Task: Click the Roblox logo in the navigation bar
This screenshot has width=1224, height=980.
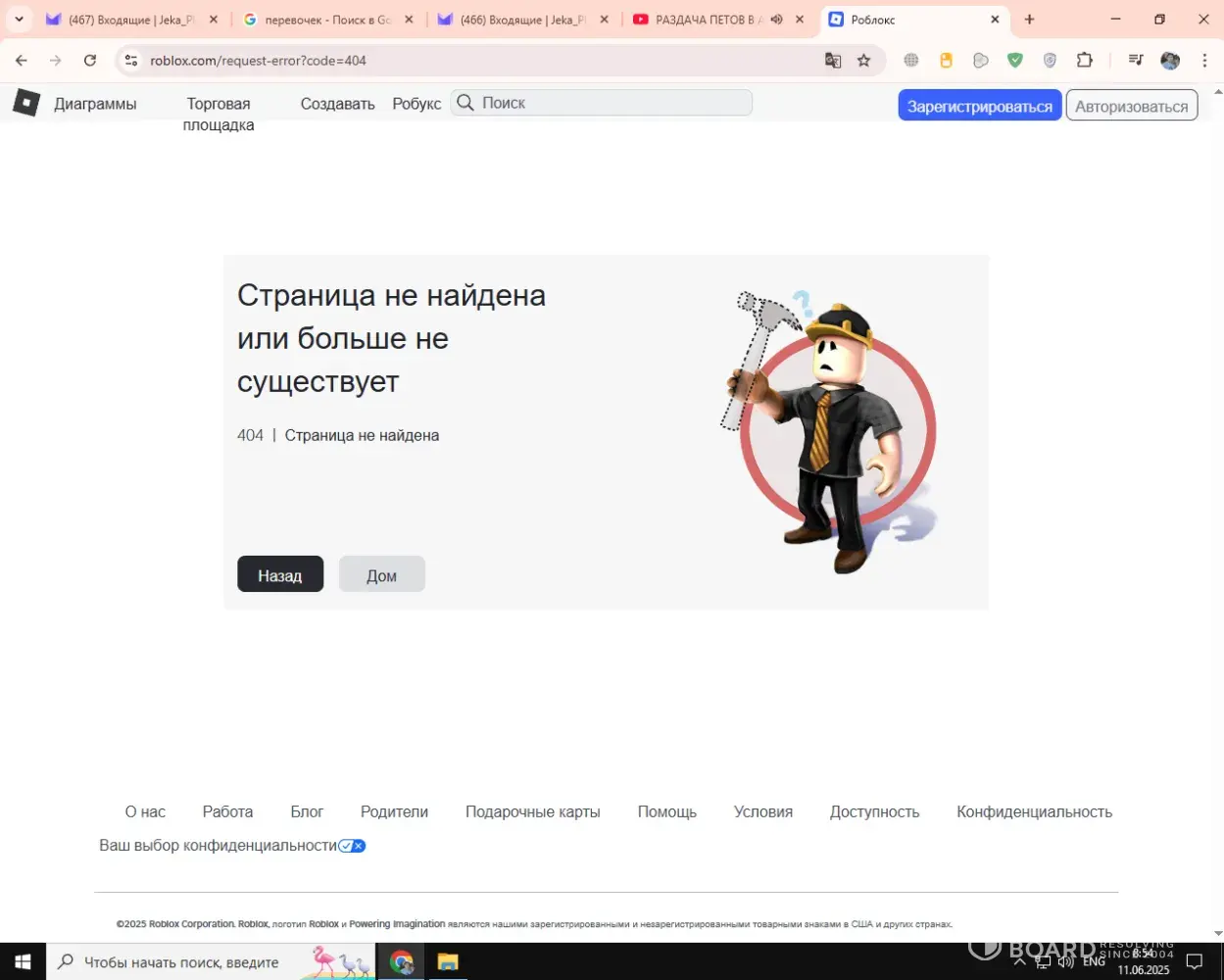Action: coord(26,103)
